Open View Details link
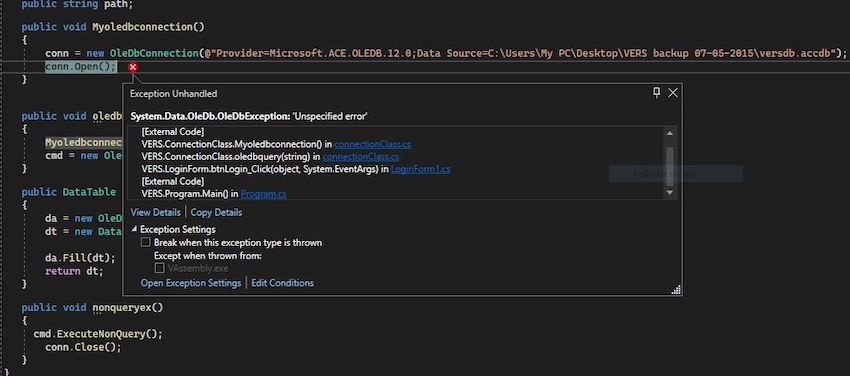The height and width of the screenshot is (376, 850). pos(156,212)
